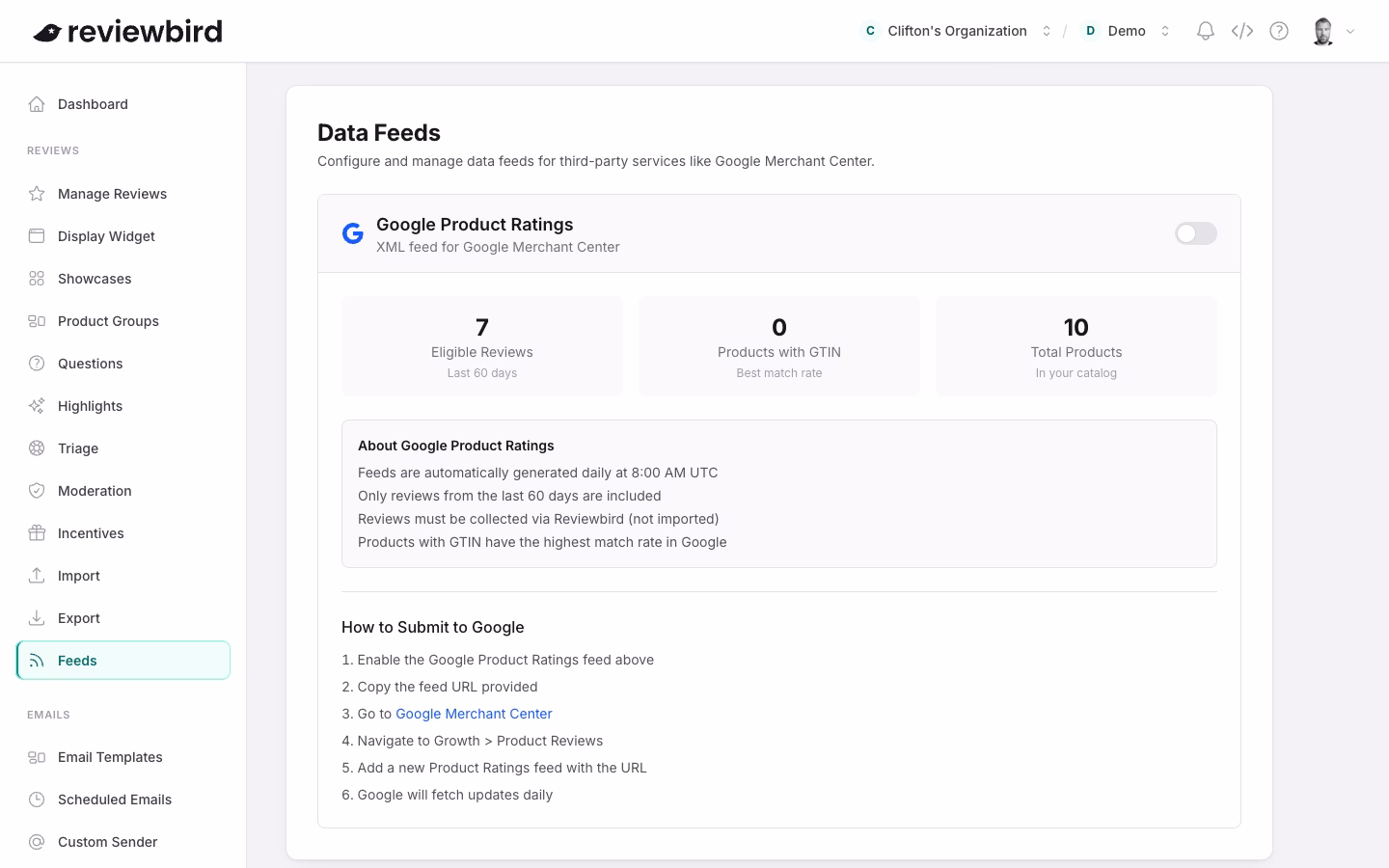Click 'XML feed for Google Merchant Center' subtitle
This screenshot has height=868, width=1389.
(498, 247)
